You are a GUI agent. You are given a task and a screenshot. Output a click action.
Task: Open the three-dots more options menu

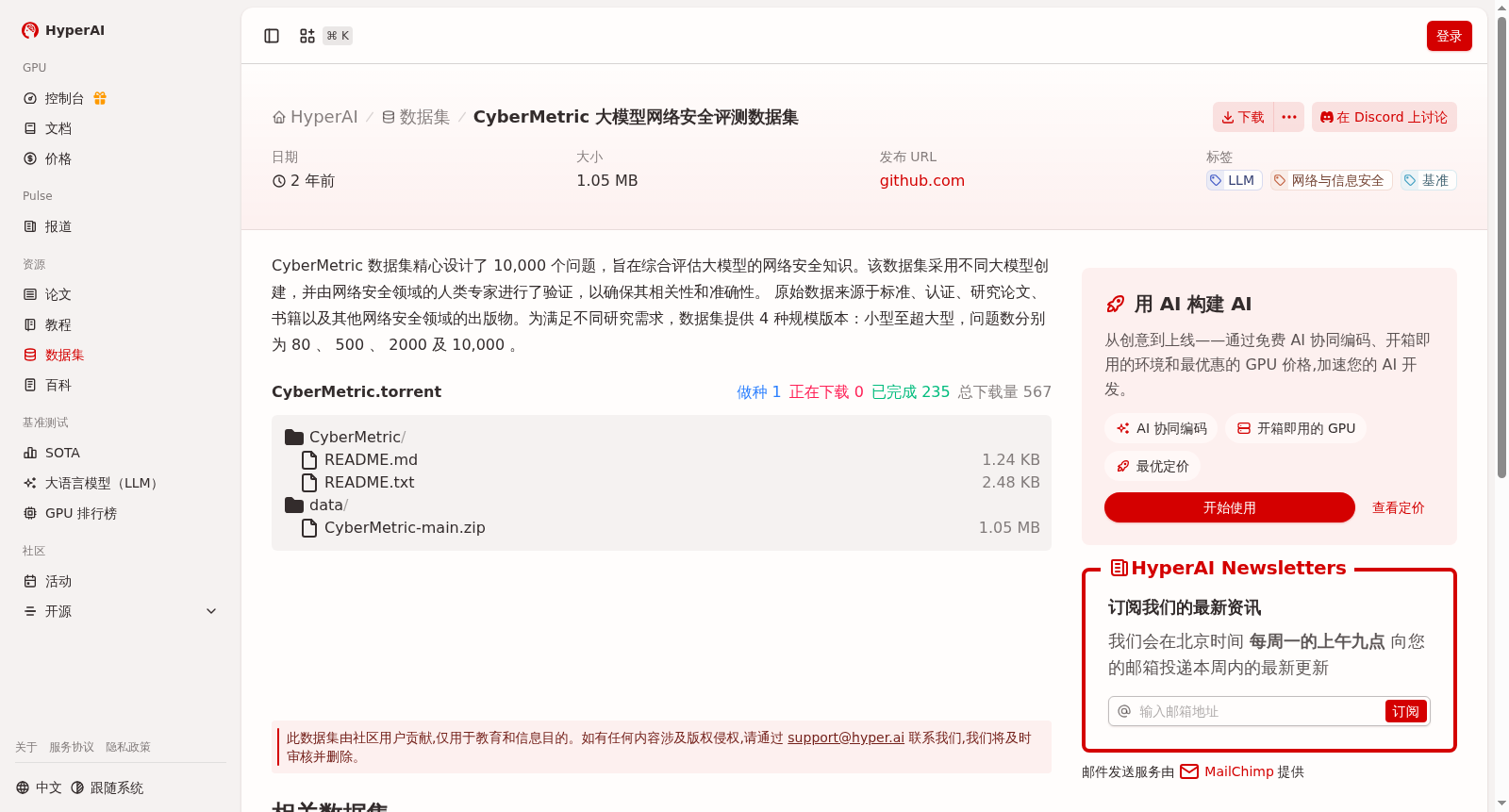[1289, 117]
